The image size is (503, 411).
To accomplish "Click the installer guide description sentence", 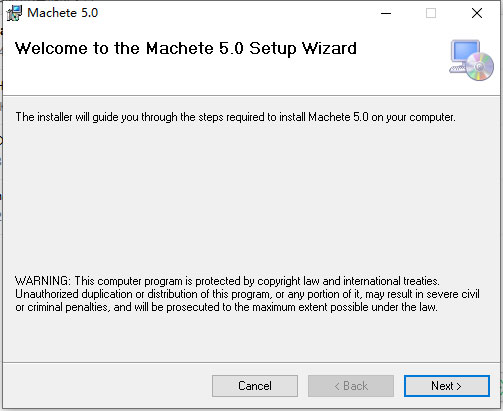I will click(235, 117).
